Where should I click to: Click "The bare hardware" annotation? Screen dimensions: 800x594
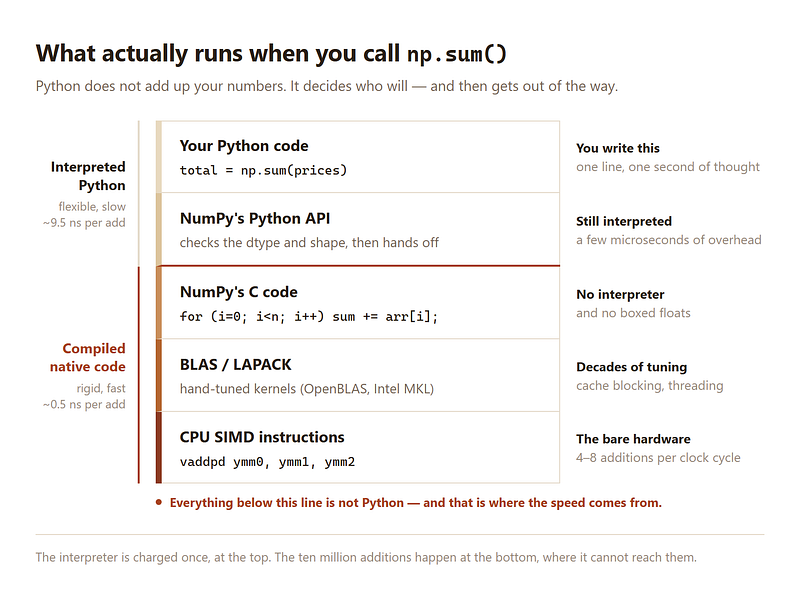[633, 439]
